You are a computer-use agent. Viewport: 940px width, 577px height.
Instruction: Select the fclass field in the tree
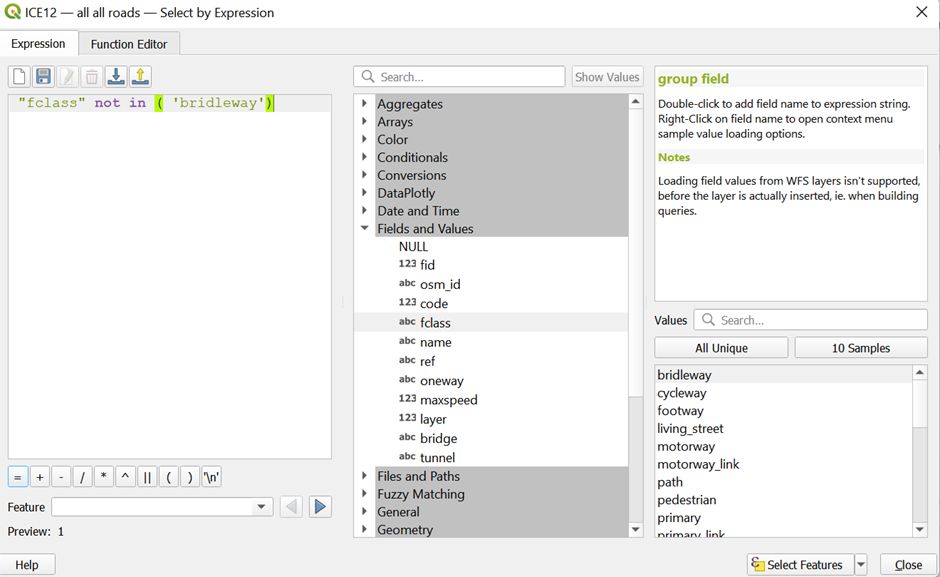pos(435,323)
